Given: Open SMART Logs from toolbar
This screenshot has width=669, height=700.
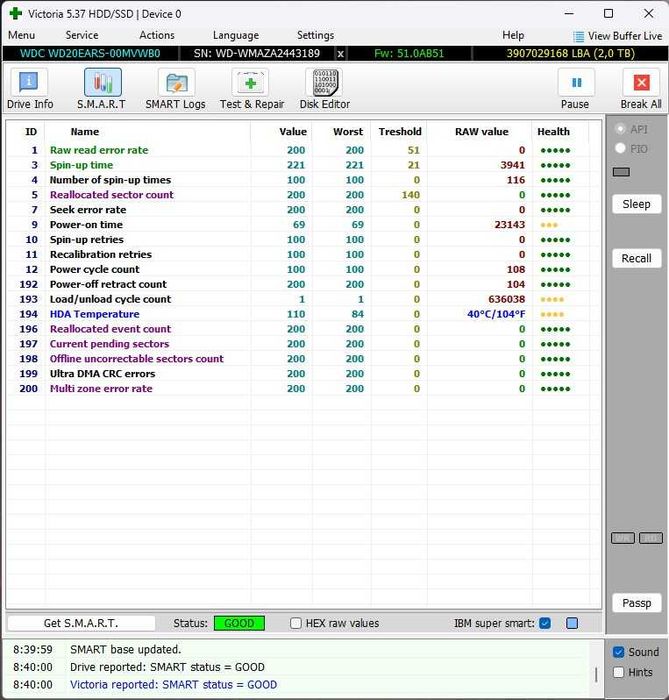Looking at the screenshot, I should click(x=175, y=89).
